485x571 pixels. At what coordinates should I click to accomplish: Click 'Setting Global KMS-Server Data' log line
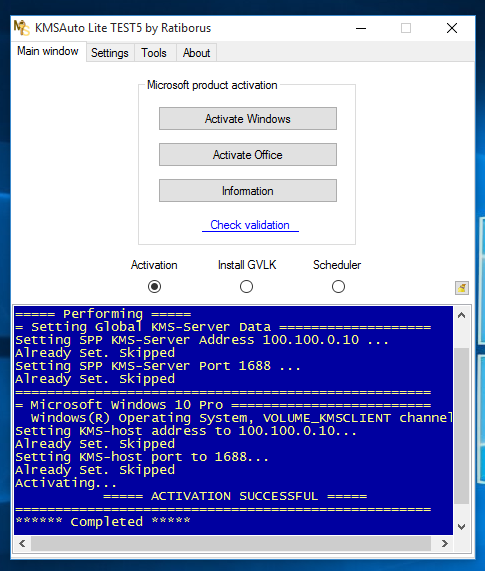click(x=223, y=327)
